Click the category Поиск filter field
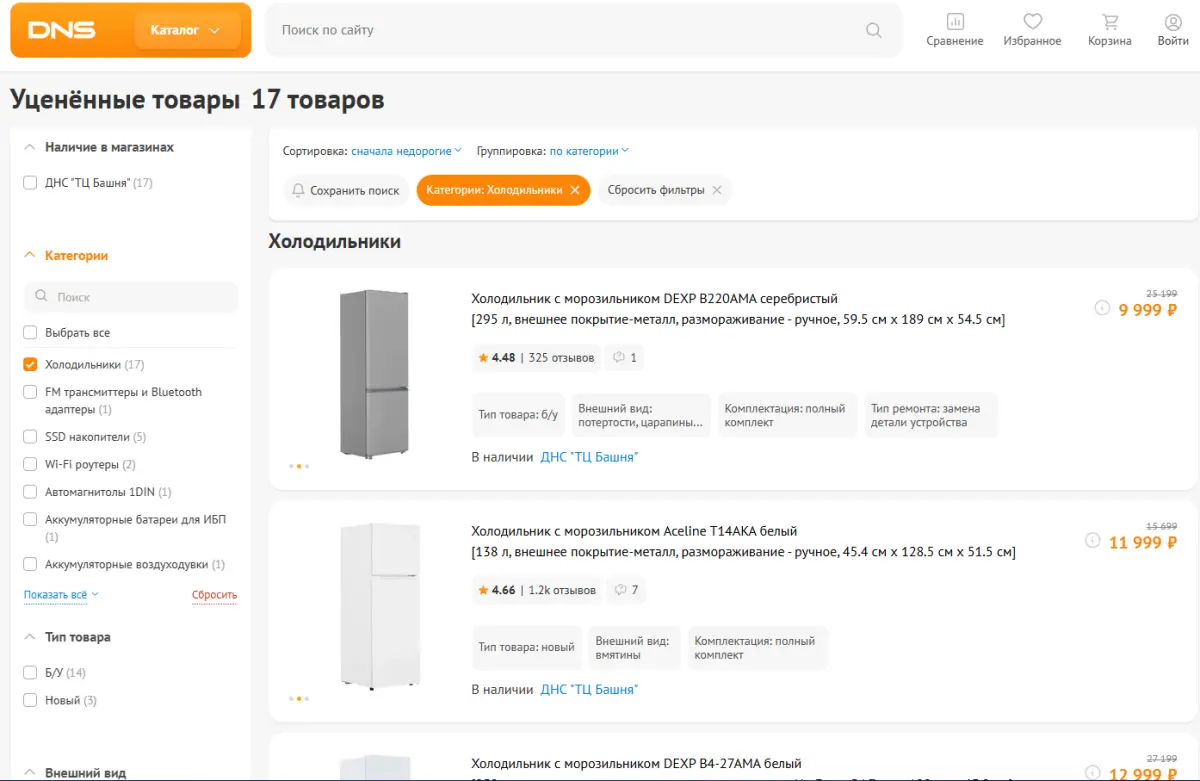Screen dimensions: 1200x781 [x=131, y=297]
